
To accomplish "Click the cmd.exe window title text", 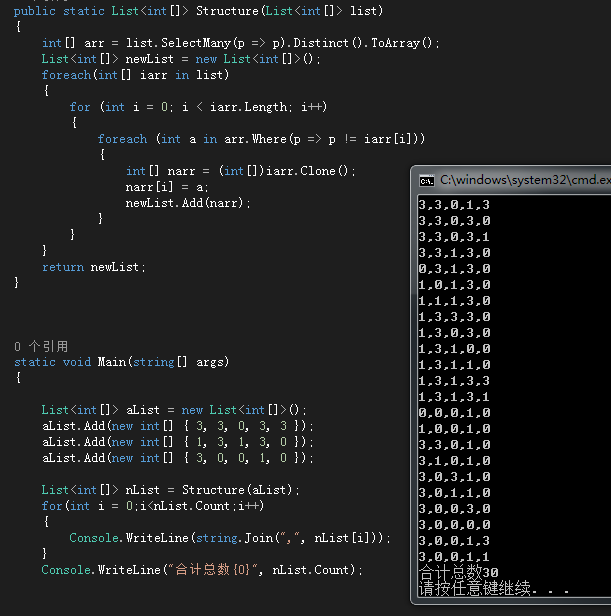I will 525,180.
